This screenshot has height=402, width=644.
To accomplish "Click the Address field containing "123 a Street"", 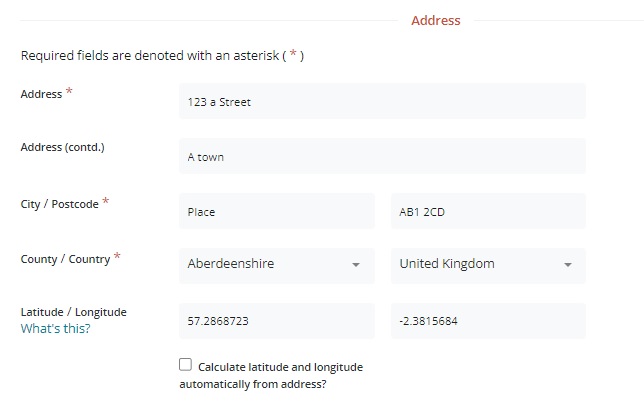I will [x=382, y=102].
